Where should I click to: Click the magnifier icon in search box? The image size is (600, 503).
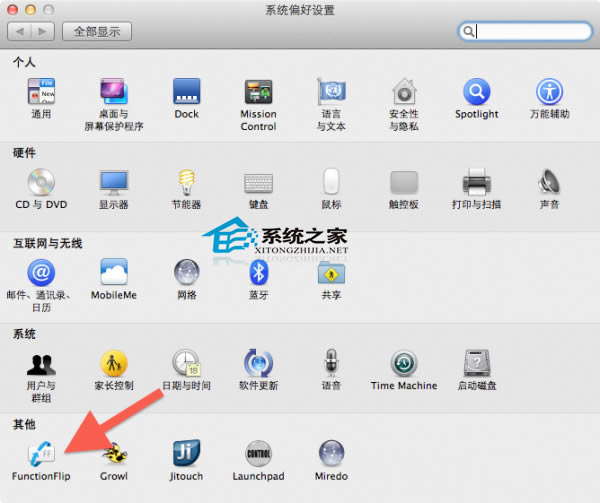click(x=468, y=31)
